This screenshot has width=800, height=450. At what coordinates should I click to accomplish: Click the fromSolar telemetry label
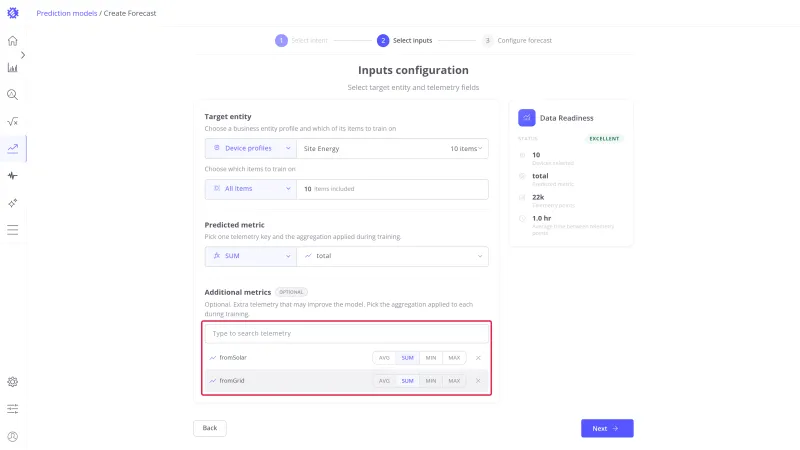point(233,358)
